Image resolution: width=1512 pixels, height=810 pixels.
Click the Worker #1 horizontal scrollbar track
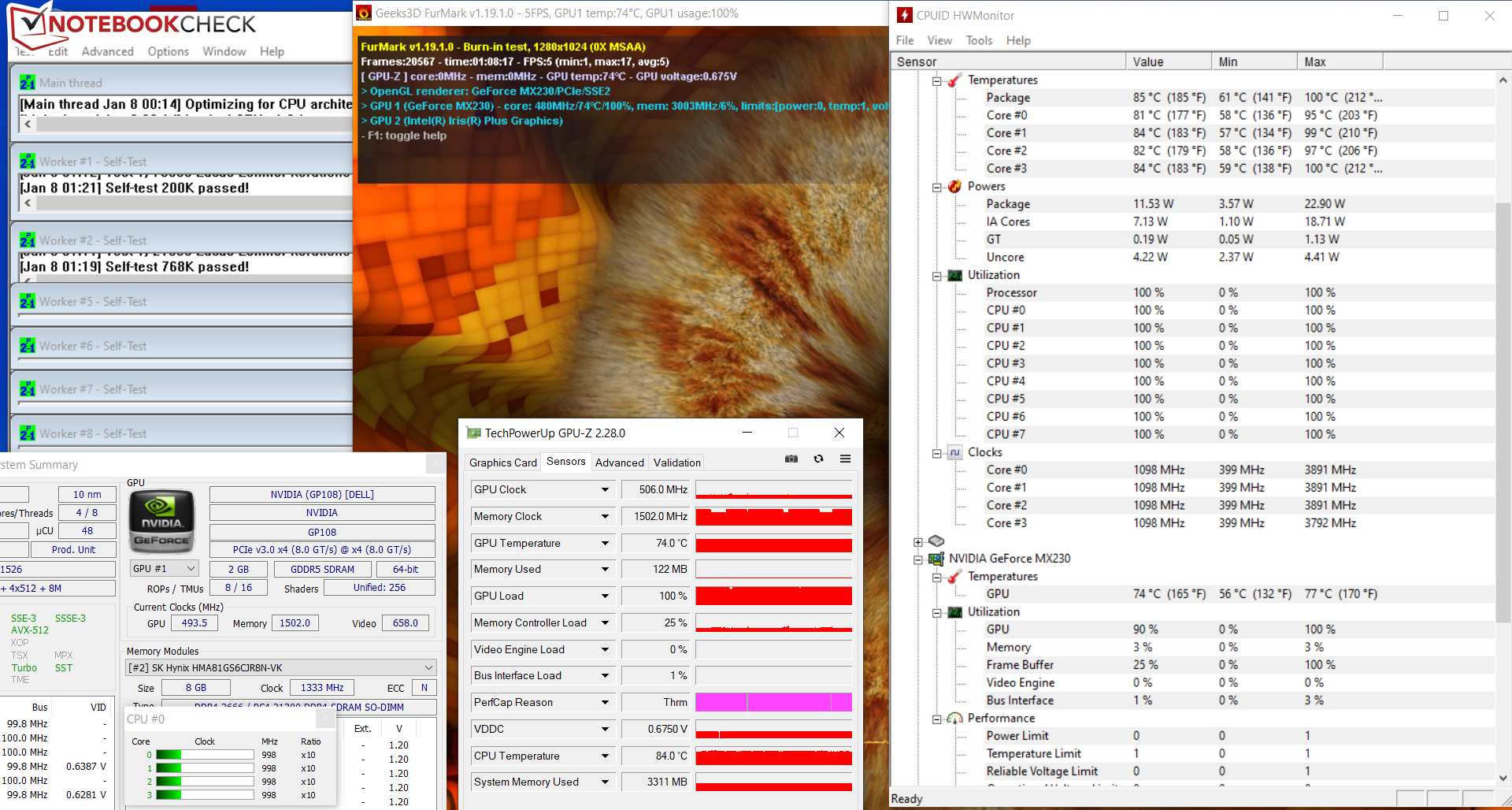194,202
